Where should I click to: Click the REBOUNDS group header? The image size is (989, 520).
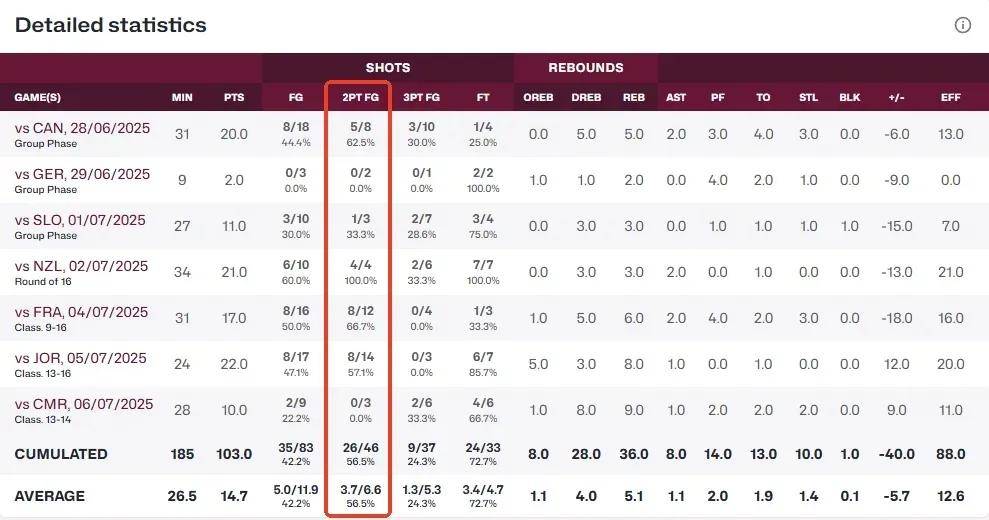tap(585, 68)
